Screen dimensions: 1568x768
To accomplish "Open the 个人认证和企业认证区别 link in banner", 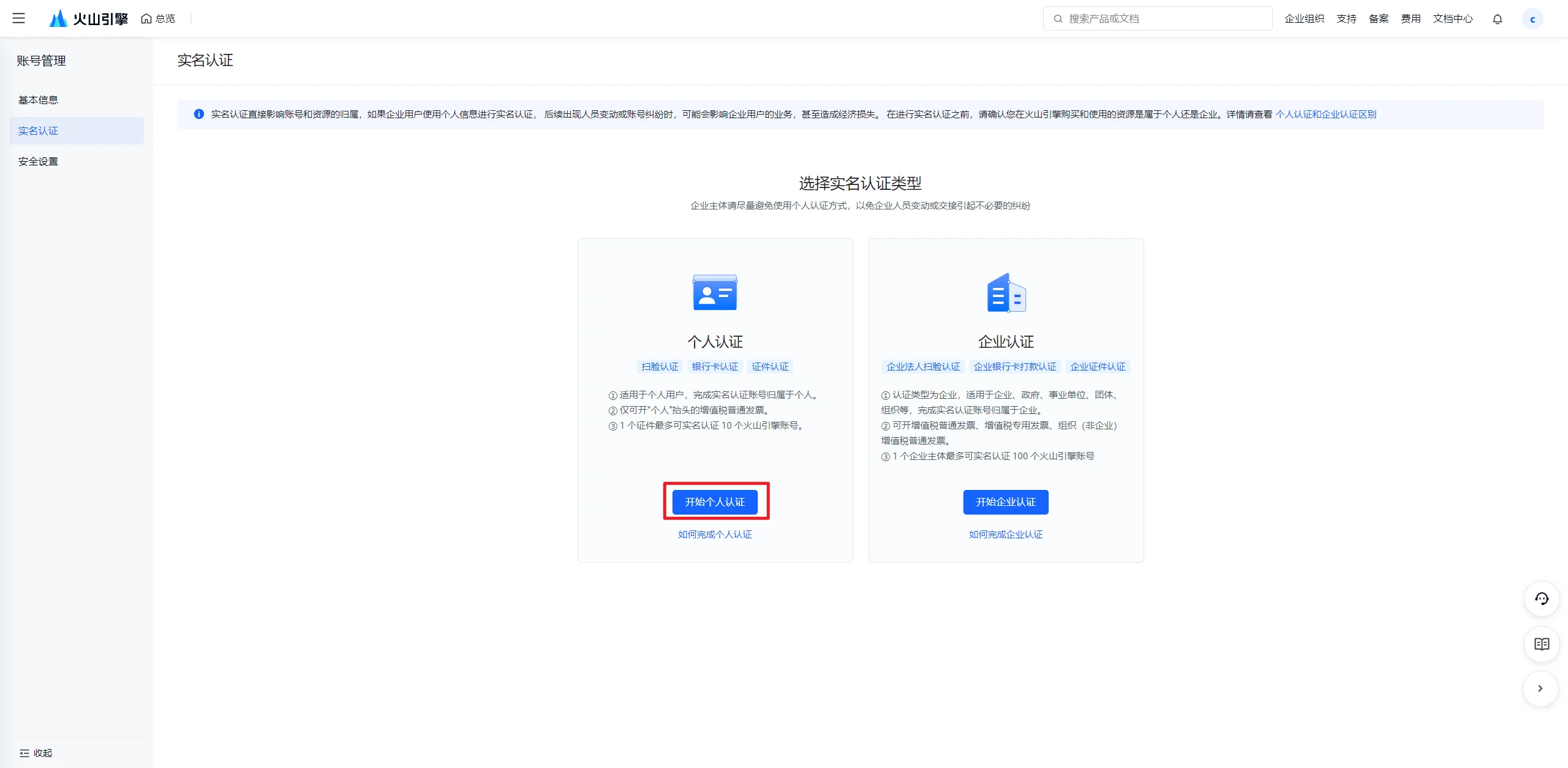I will tap(1326, 114).
